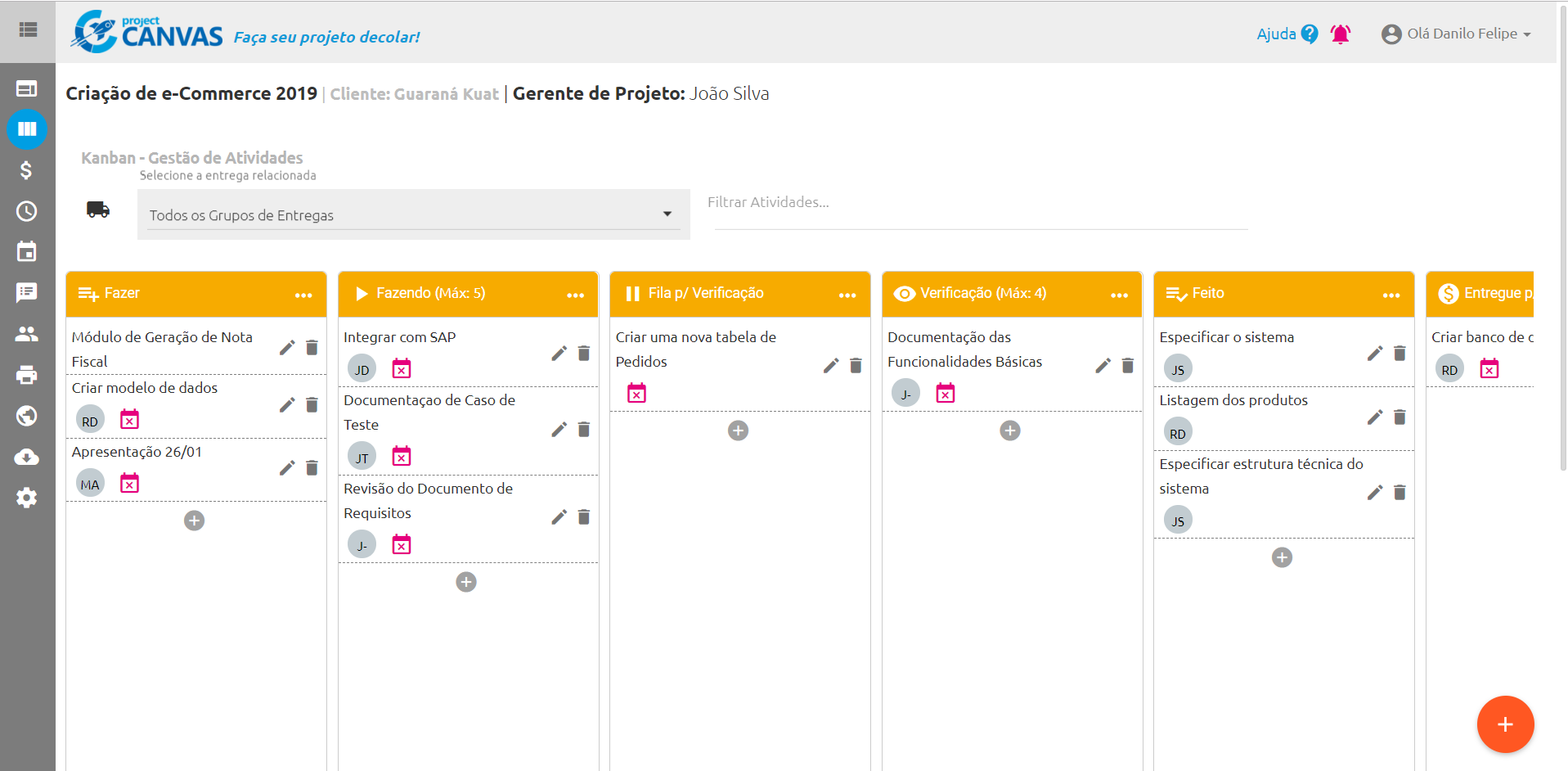Viewport: 1568px width, 771px height.
Task: Open Fazer column options menu
Action: 303,295
